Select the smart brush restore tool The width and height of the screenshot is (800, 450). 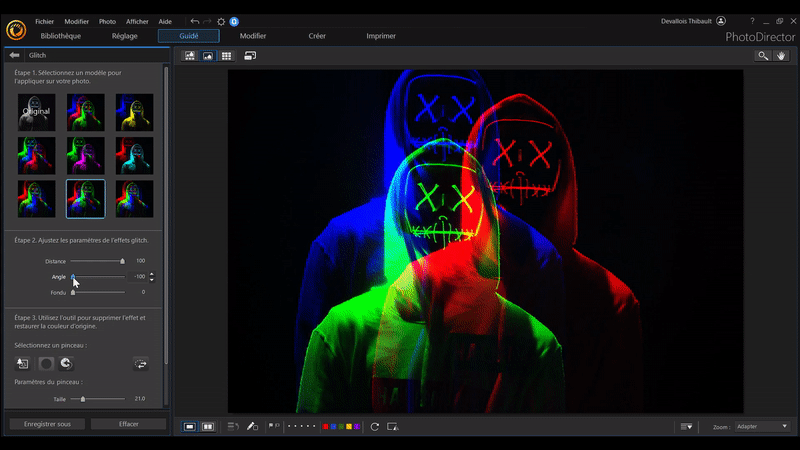(66, 363)
